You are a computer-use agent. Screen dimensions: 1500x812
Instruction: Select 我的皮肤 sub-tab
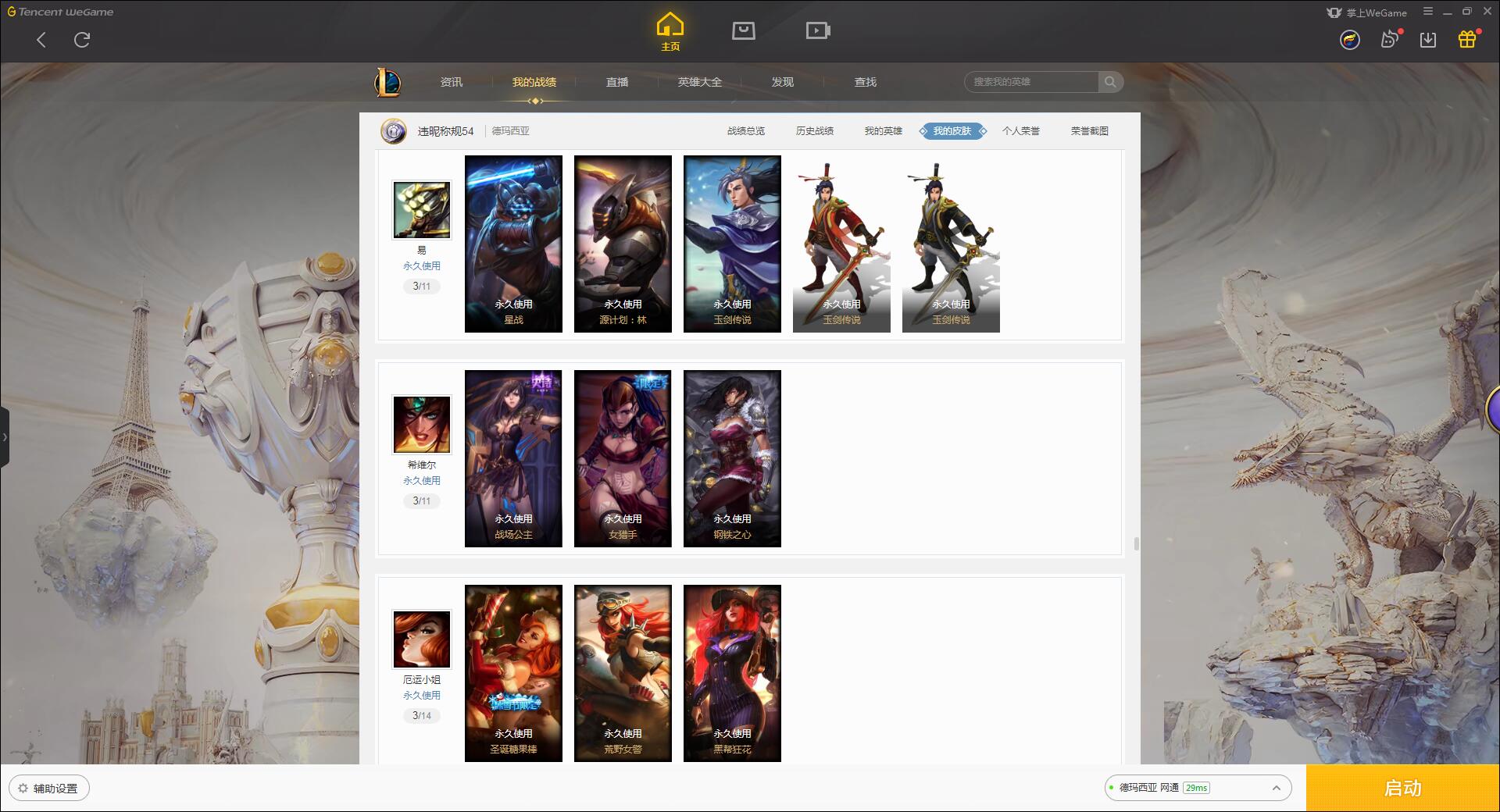point(952,131)
